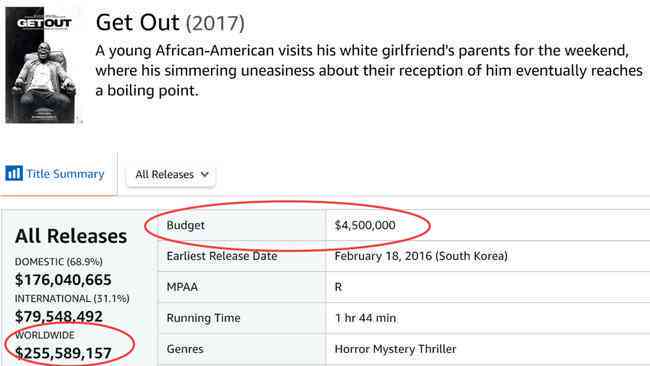Click February 18, 2016 (South Korea) date
The width and height of the screenshot is (650, 366).
(421, 256)
